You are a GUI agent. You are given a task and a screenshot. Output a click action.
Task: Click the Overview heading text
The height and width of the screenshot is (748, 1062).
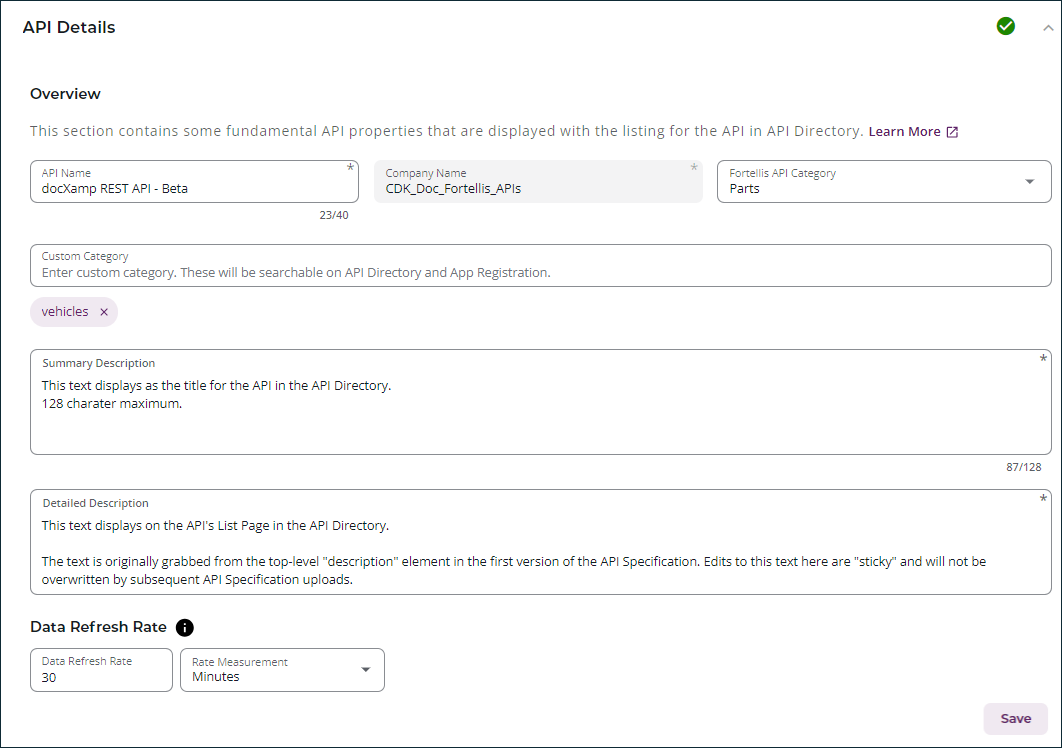pos(65,94)
